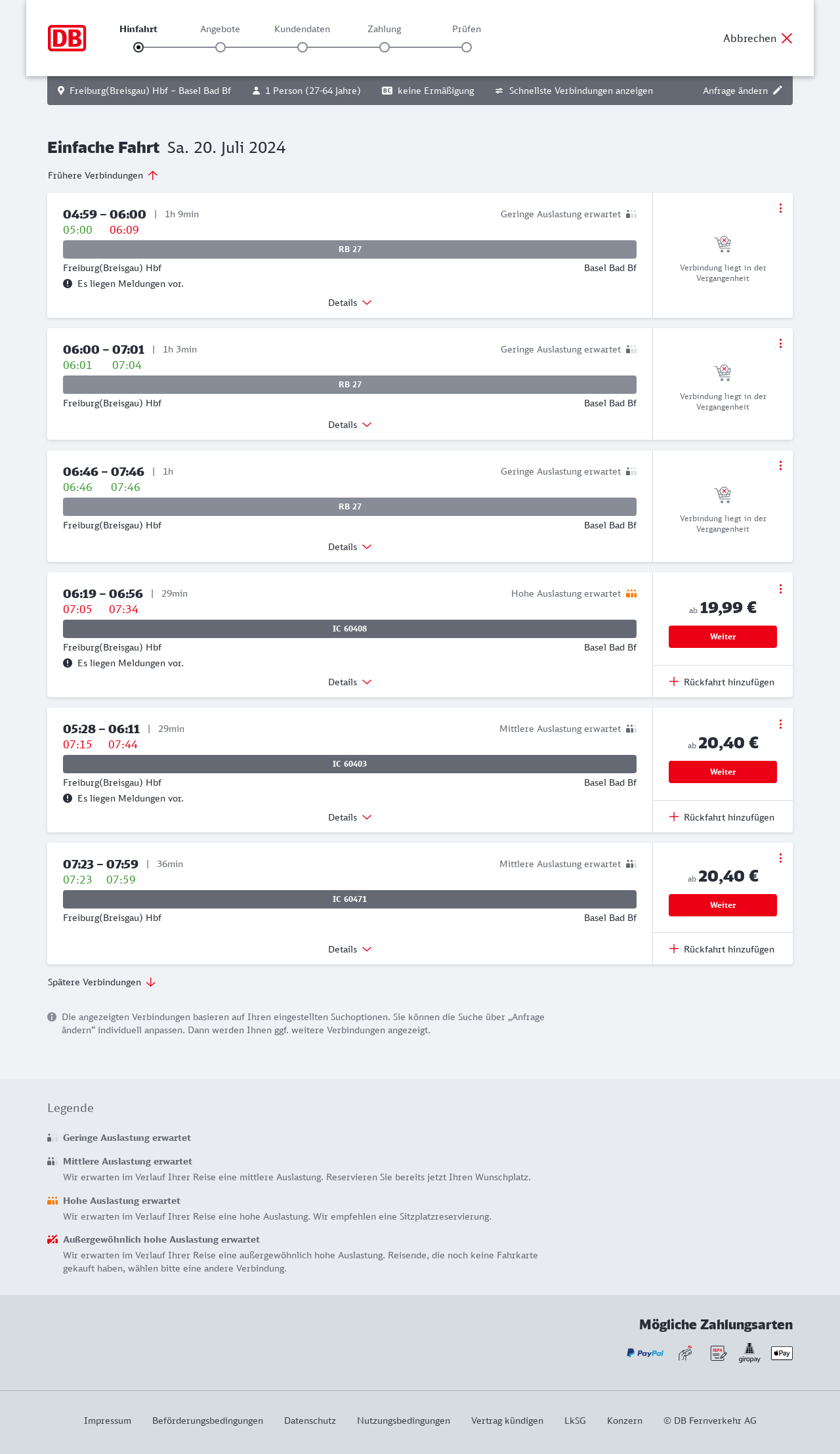Open three-dot menu for 04:59 connection
Image resolution: width=840 pixels, height=1454 pixels.
(780, 208)
